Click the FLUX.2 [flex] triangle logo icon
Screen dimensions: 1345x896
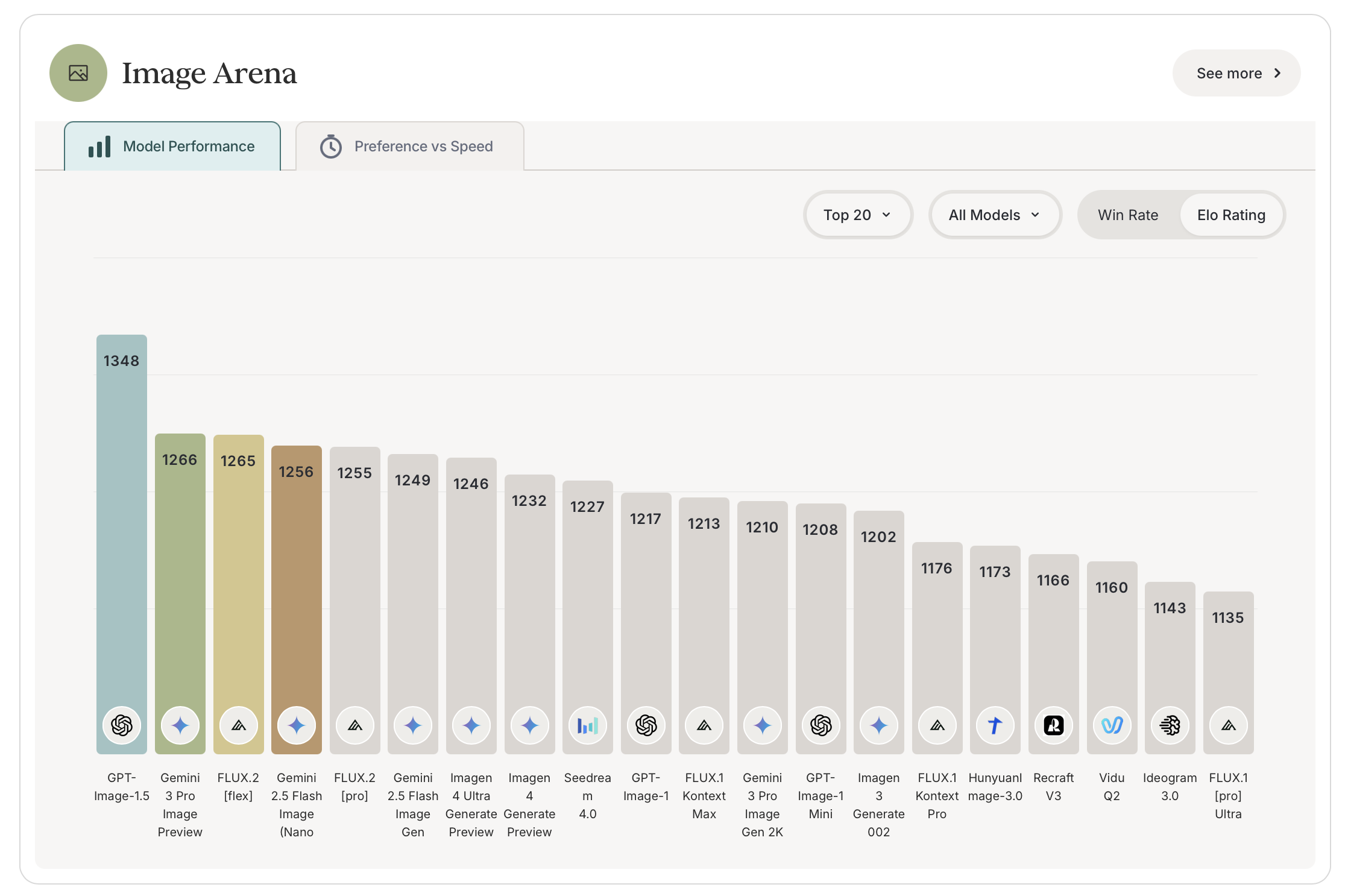[238, 725]
